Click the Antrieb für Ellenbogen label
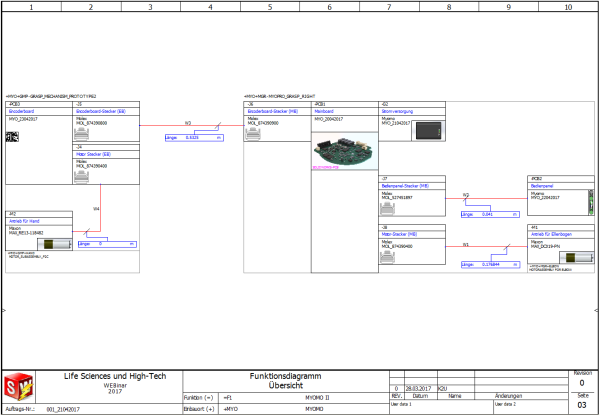600x415 pixels. coord(551,234)
